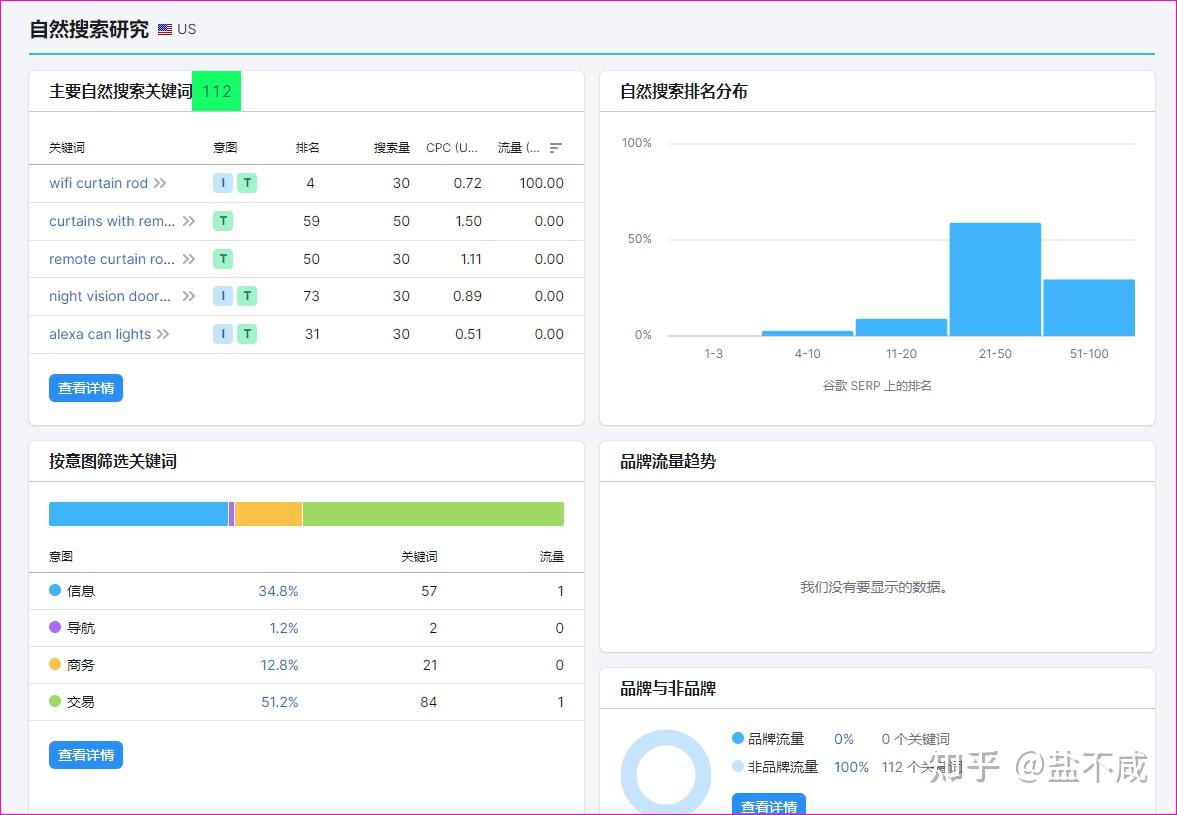The height and width of the screenshot is (815, 1177).
Task: Click the 51.2% percentage for 交易
Action: [279, 702]
